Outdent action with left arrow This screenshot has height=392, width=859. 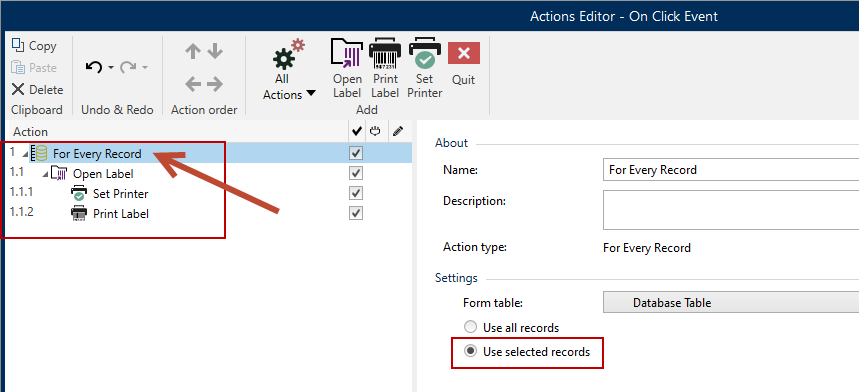tap(193, 84)
